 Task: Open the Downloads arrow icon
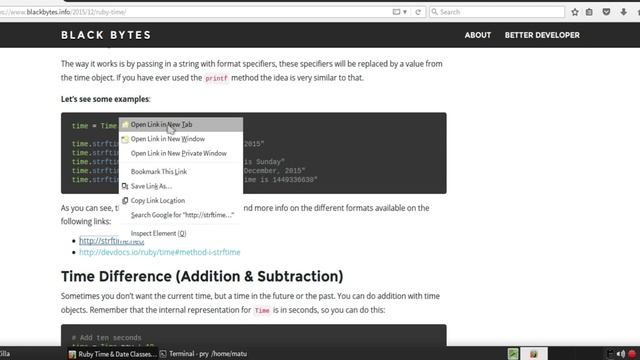click(x=624, y=12)
